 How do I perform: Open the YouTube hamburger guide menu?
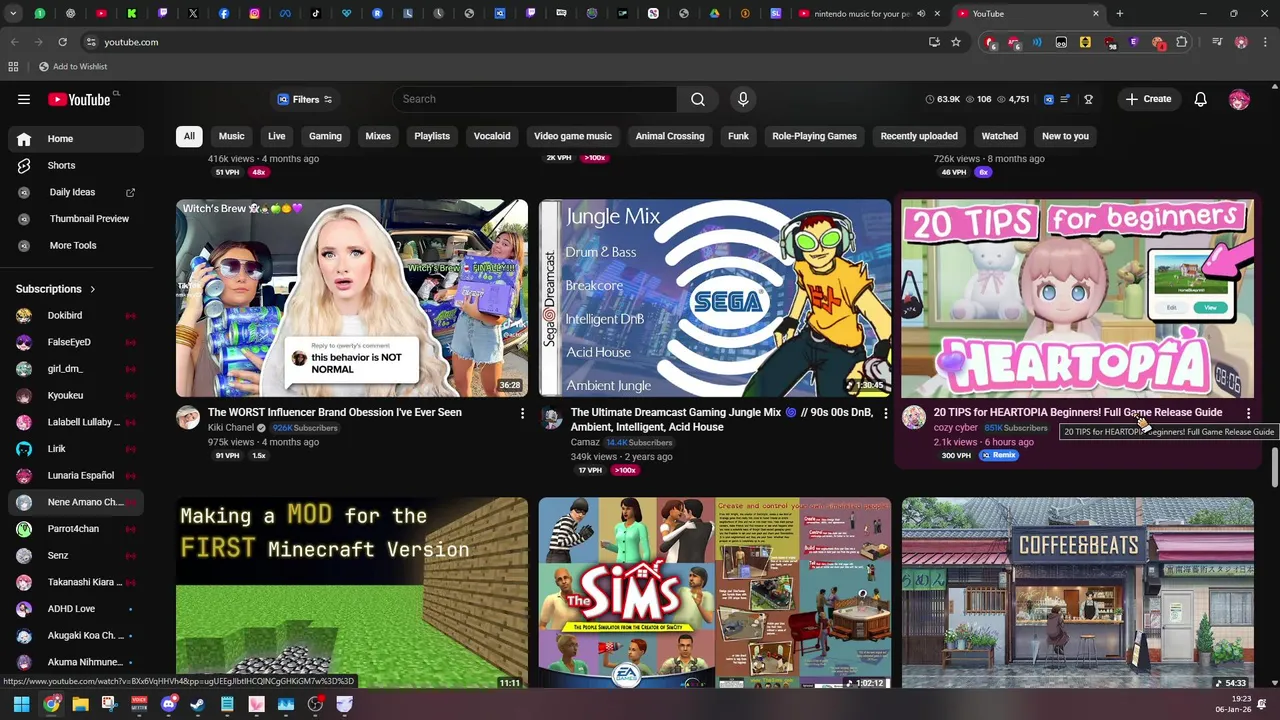[x=24, y=99]
